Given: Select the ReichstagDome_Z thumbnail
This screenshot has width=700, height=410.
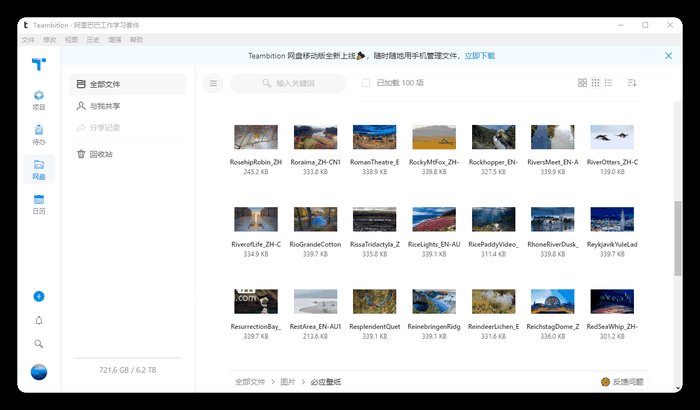Looking at the screenshot, I should (553, 301).
